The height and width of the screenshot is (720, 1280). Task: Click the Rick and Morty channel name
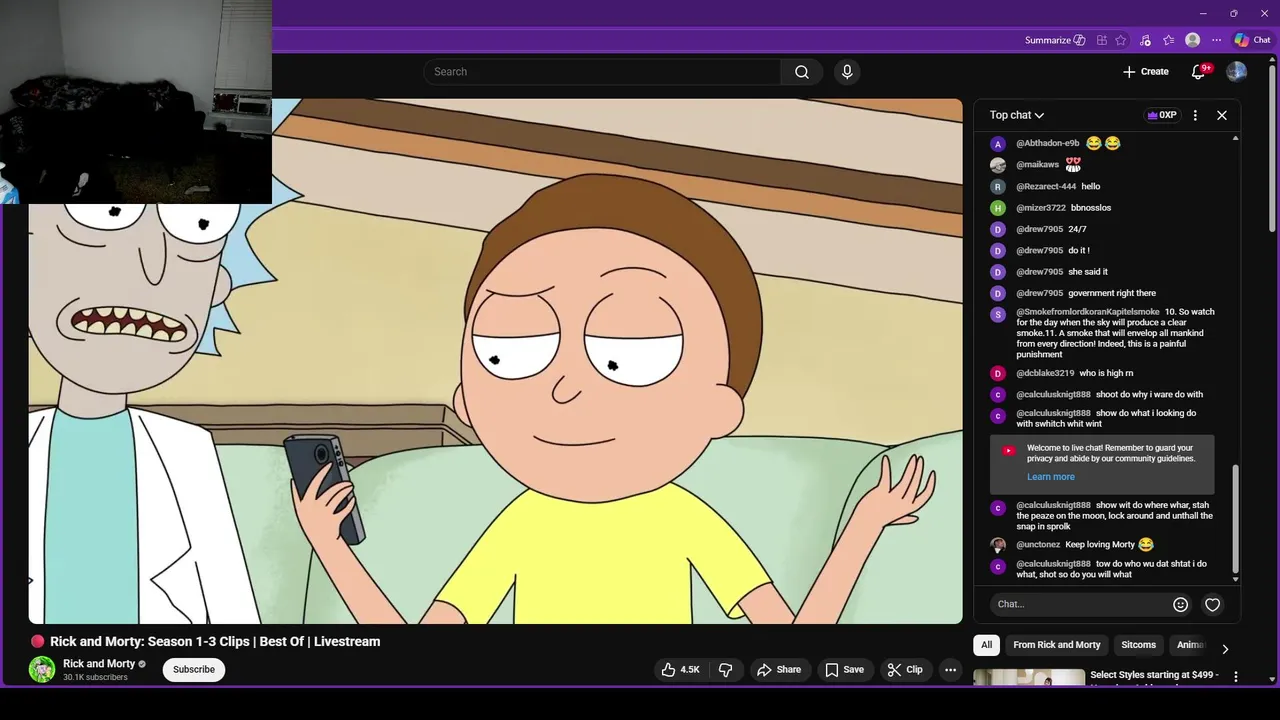99,663
